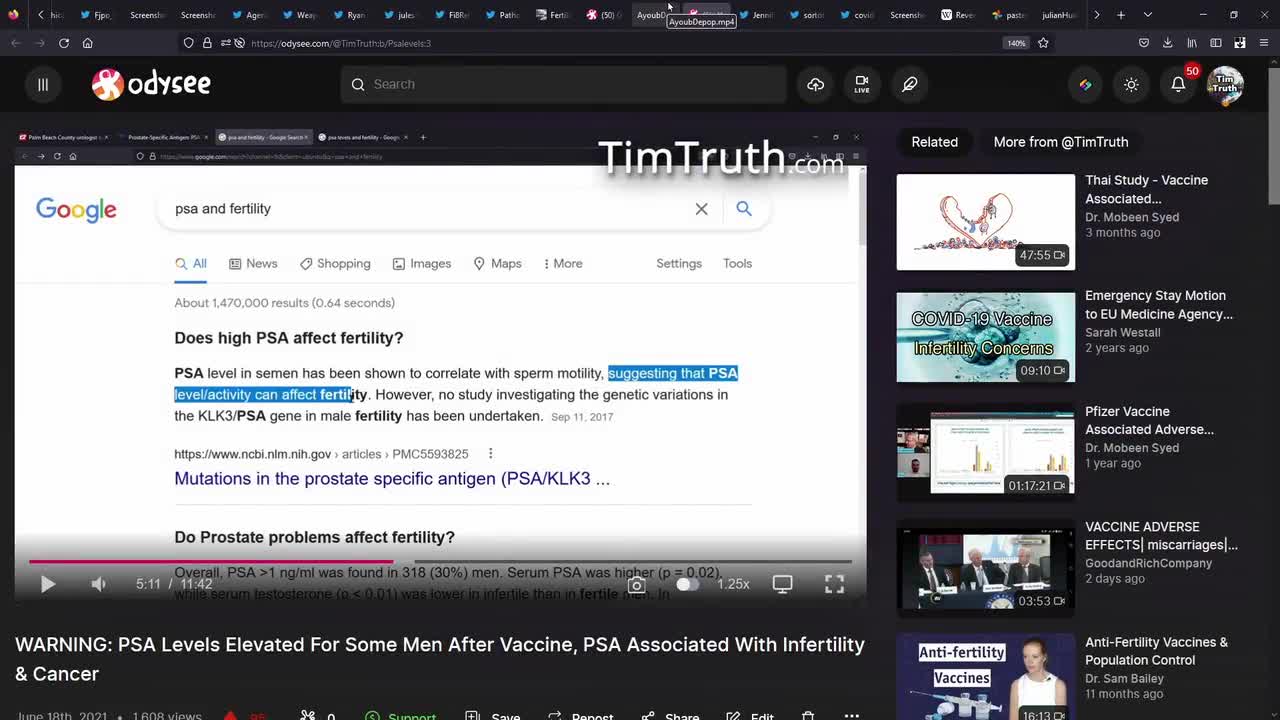This screenshot has width=1280, height=720.
Task: Toggle Firefox sidebar view icon
Action: 1215,43
